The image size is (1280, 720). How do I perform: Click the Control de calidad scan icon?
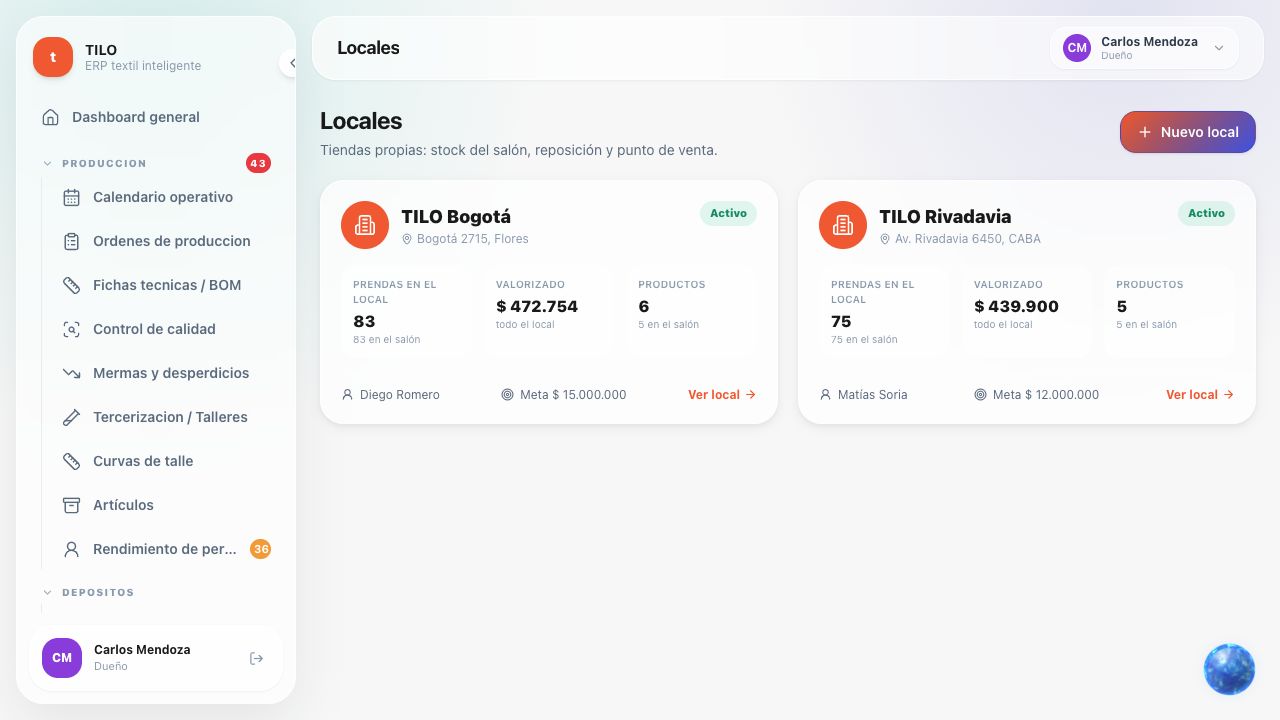71,329
